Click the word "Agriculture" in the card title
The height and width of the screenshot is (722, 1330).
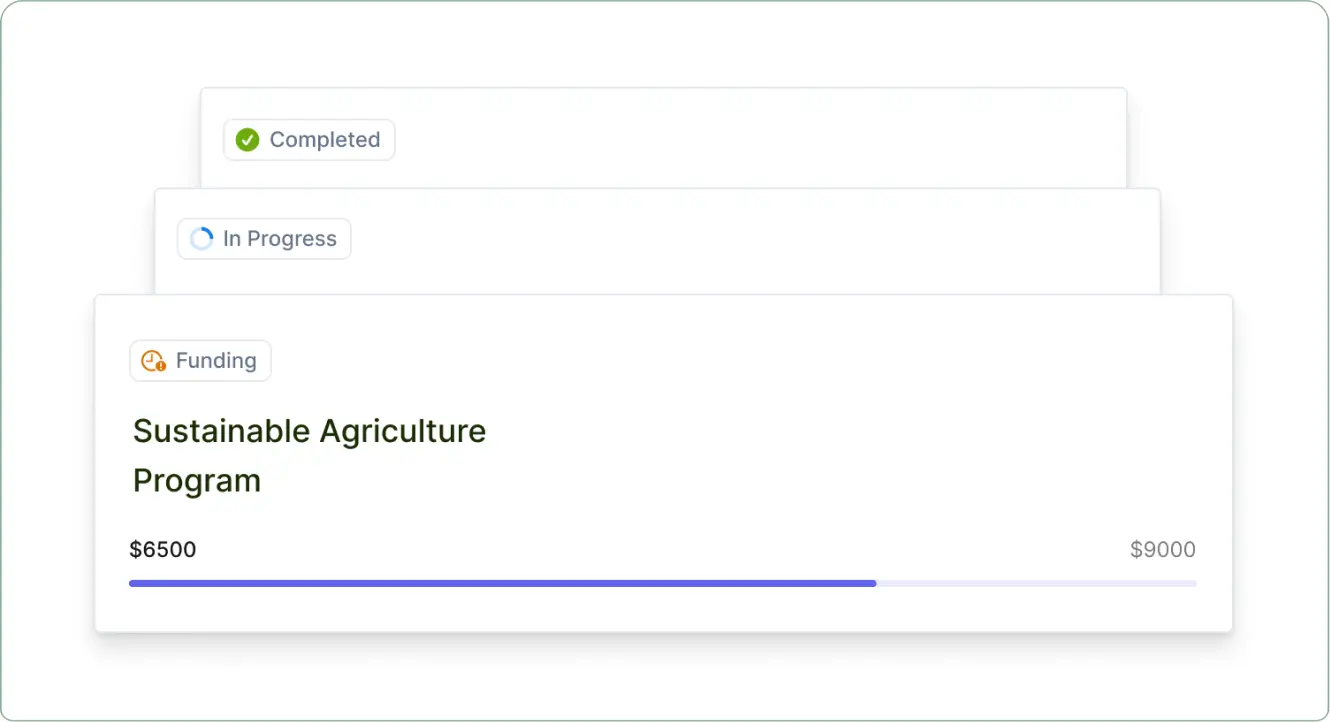pos(402,431)
